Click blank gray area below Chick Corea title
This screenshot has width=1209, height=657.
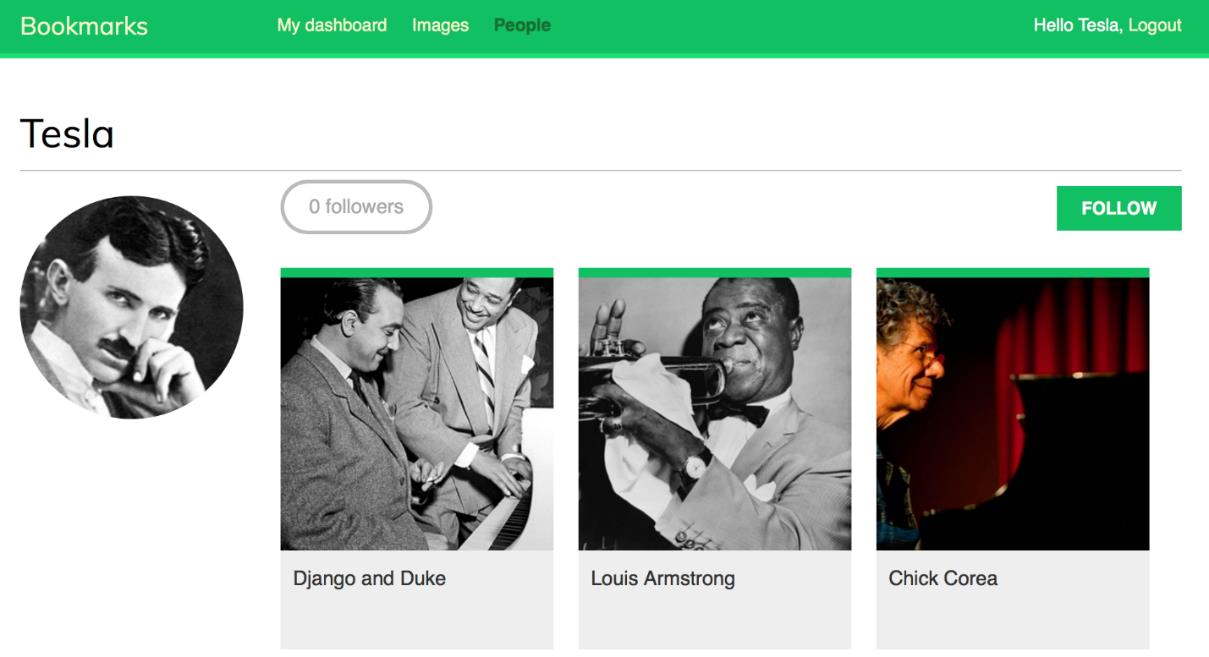pos(1012,625)
